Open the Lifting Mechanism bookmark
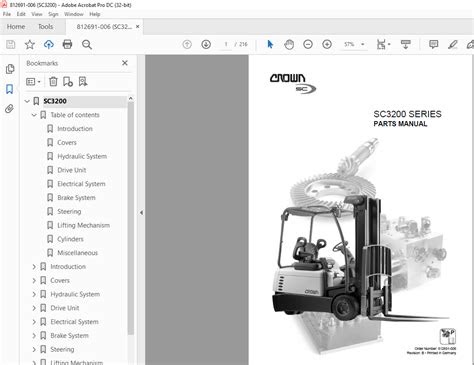Viewport: 474px width, 365px height. pos(83,225)
